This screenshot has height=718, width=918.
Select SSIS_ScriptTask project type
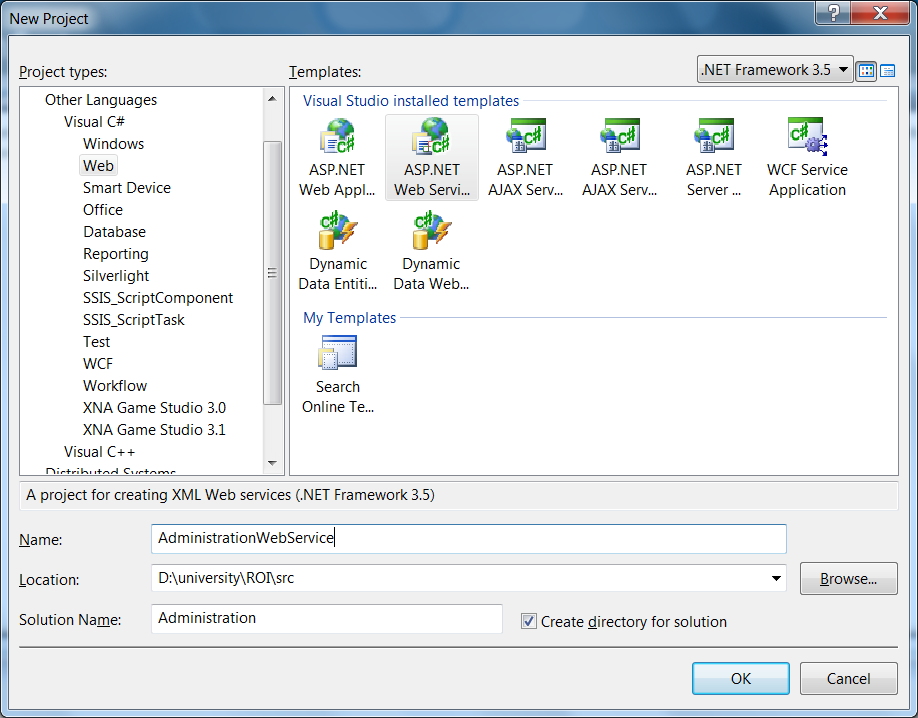pyautogui.click(x=133, y=320)
